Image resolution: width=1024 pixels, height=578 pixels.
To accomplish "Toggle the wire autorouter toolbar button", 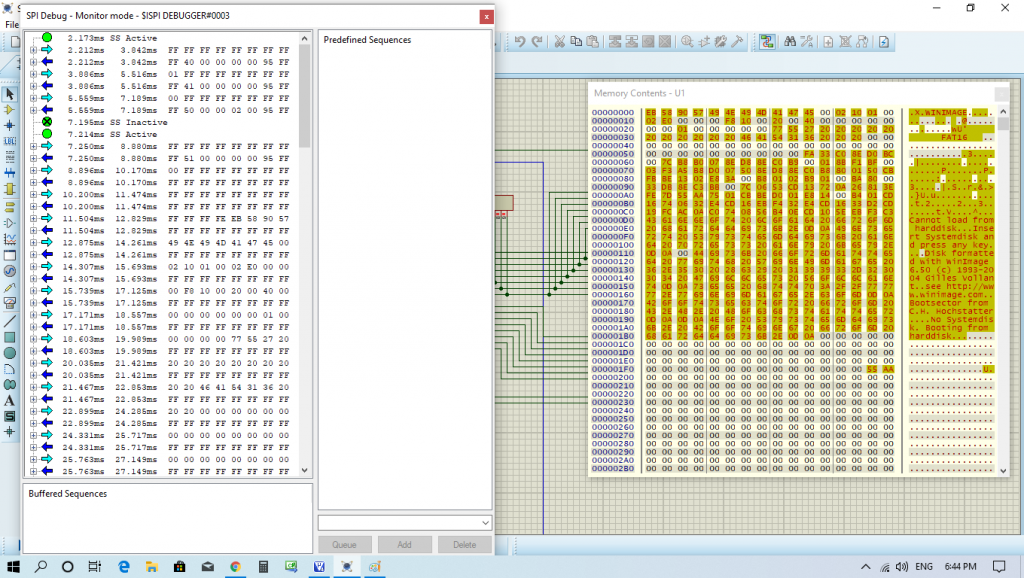I will (766, 41).
